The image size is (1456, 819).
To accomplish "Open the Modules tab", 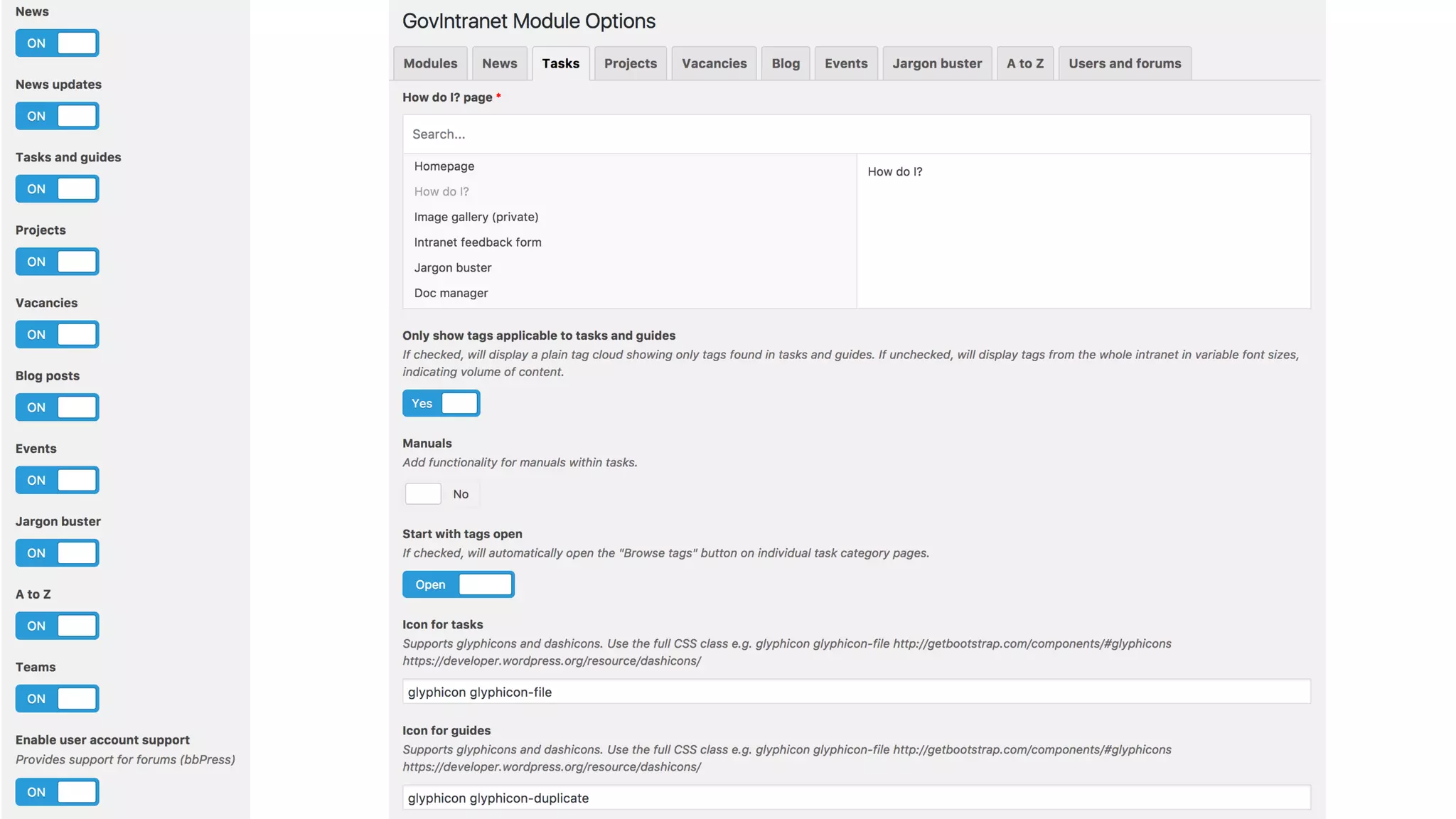I will point(430,63).
